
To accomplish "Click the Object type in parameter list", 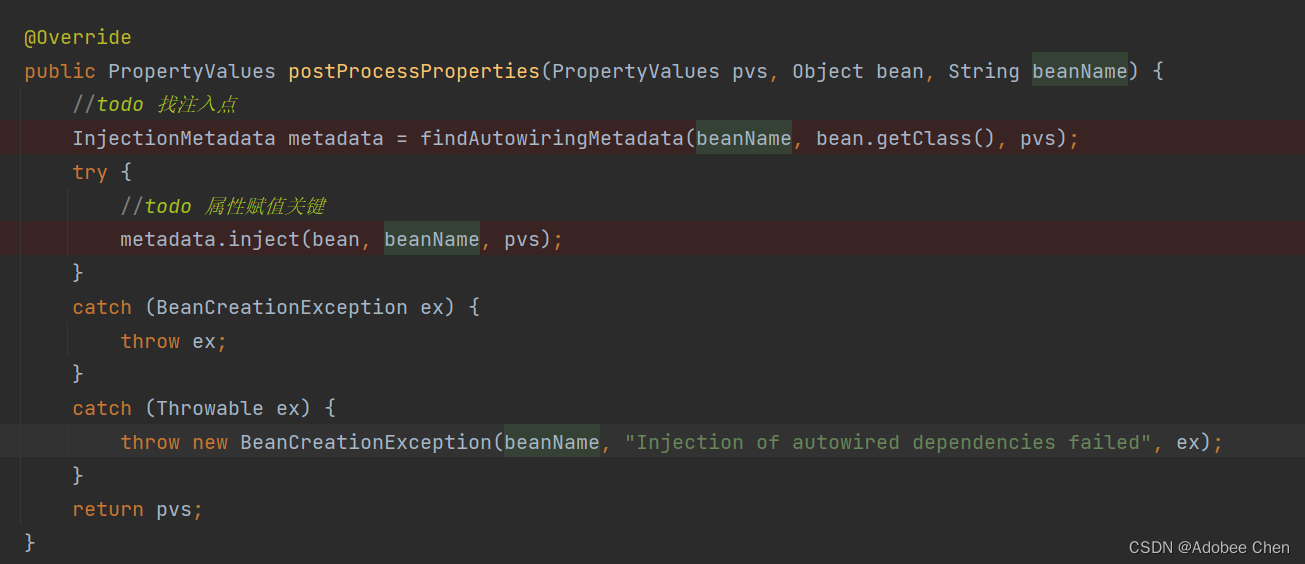I will pos(828,72).
